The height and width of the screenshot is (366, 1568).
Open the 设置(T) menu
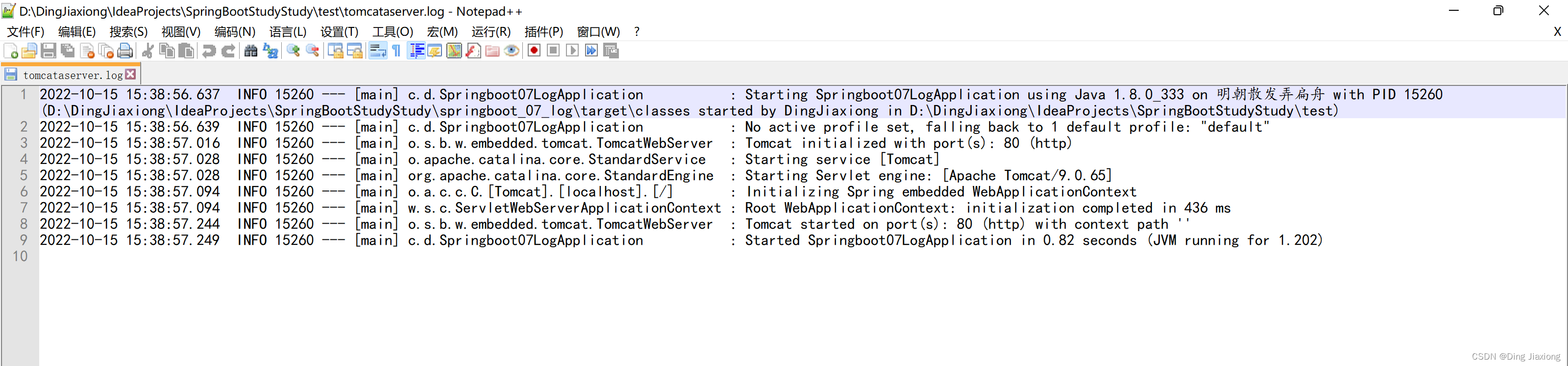point(340,32)
